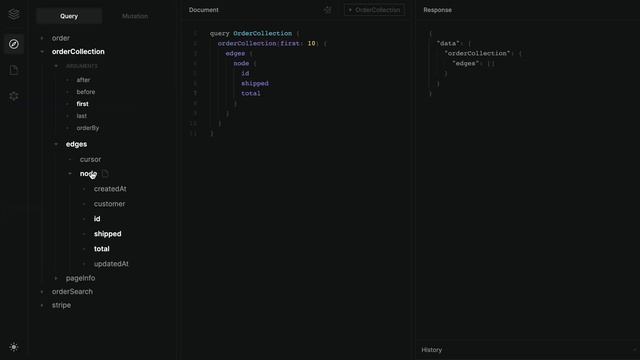The image size is (640, 360).
Task: Deselect the shipped field in tree
Action: (107, 234)
